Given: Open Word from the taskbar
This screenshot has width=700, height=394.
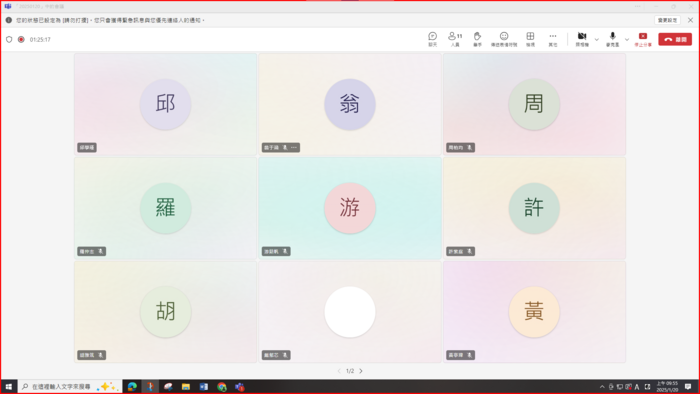Looking at the screenshot, I should point(204,386).
